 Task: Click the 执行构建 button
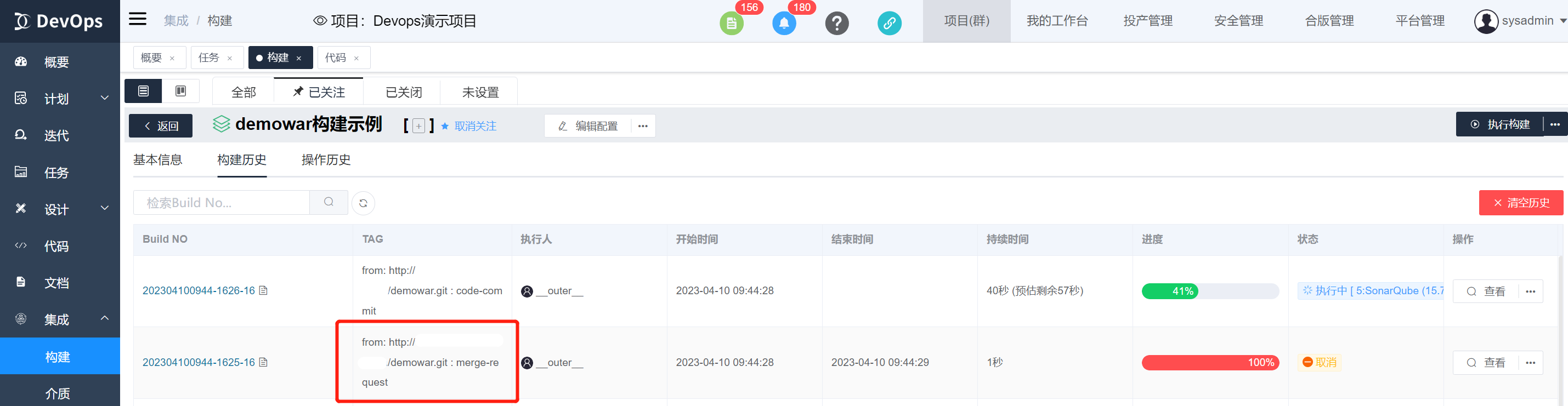pos(1500,124)
